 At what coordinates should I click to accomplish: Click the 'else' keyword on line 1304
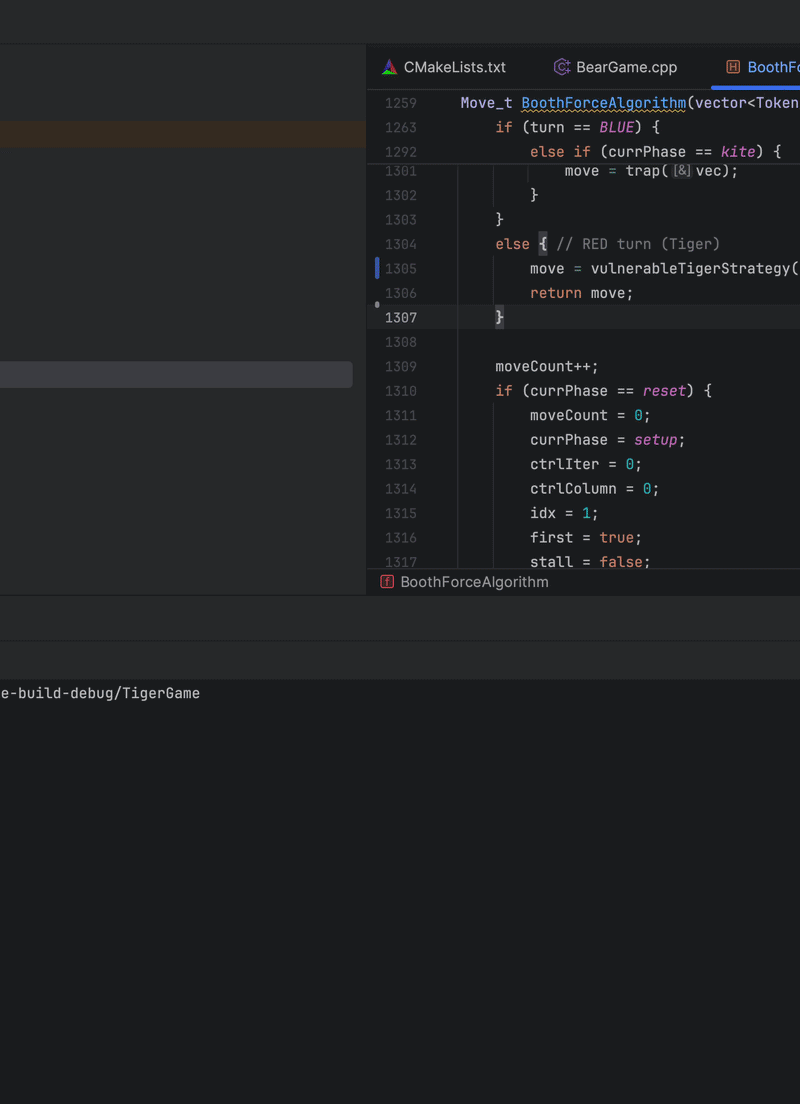512,244
